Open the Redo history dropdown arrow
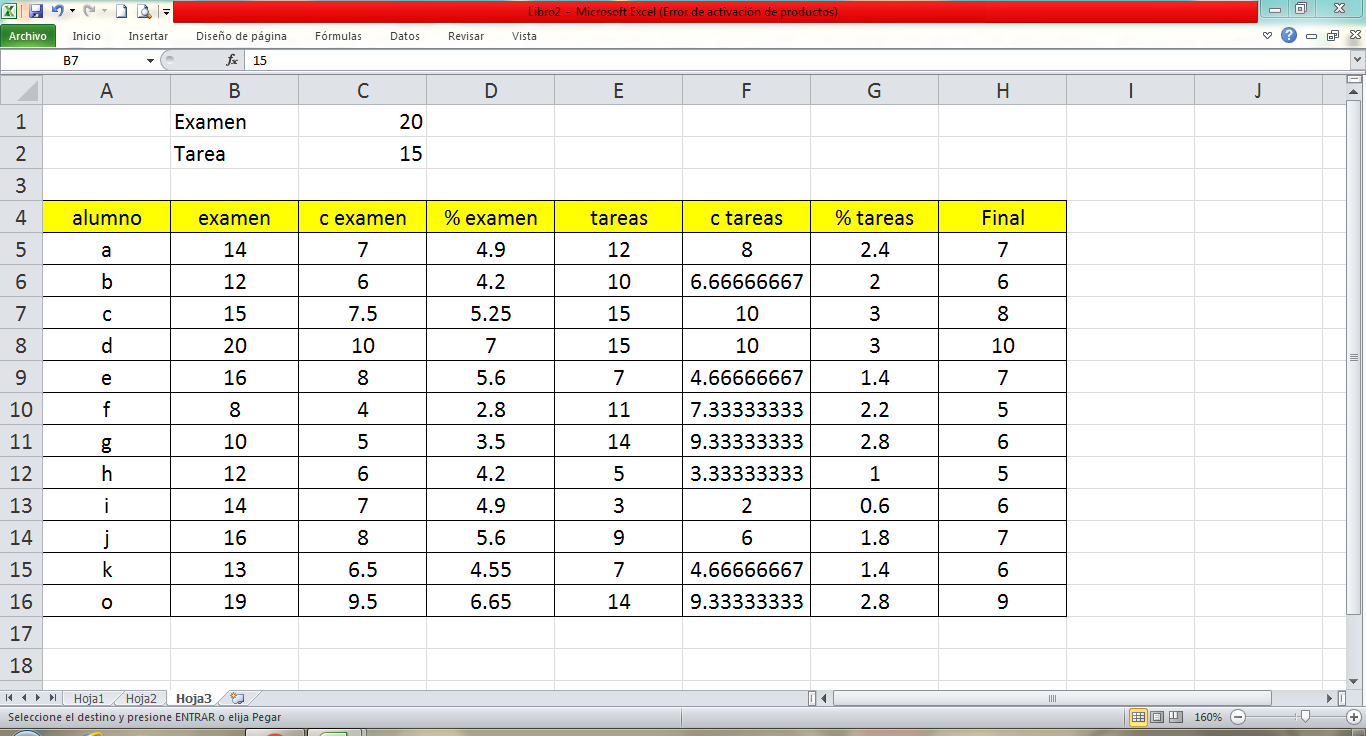This screenshot has height=736, width=1366. (x=104, y=11)
